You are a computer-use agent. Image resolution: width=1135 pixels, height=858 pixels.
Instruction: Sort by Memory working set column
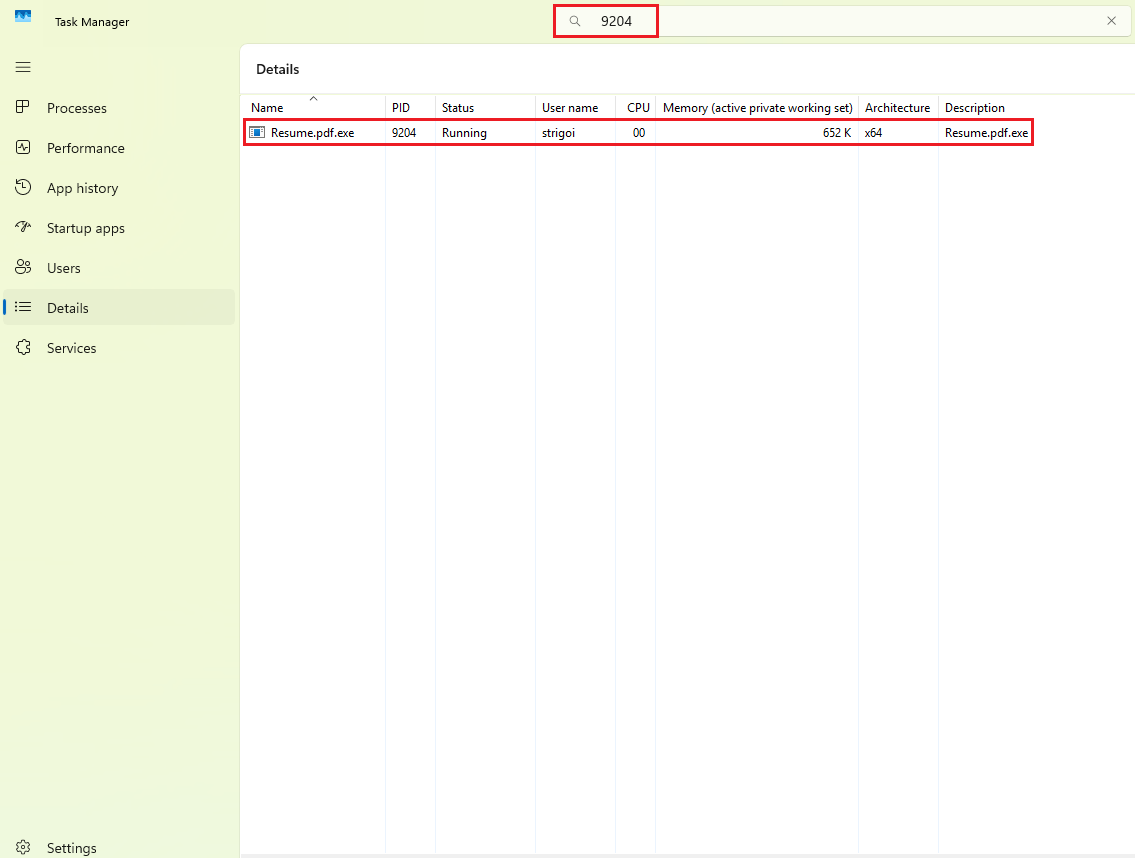757,107
